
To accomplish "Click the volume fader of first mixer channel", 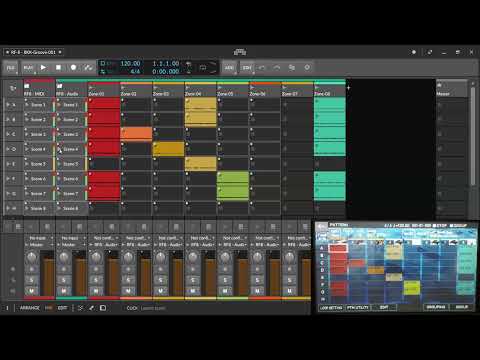I will click(48, 273).
